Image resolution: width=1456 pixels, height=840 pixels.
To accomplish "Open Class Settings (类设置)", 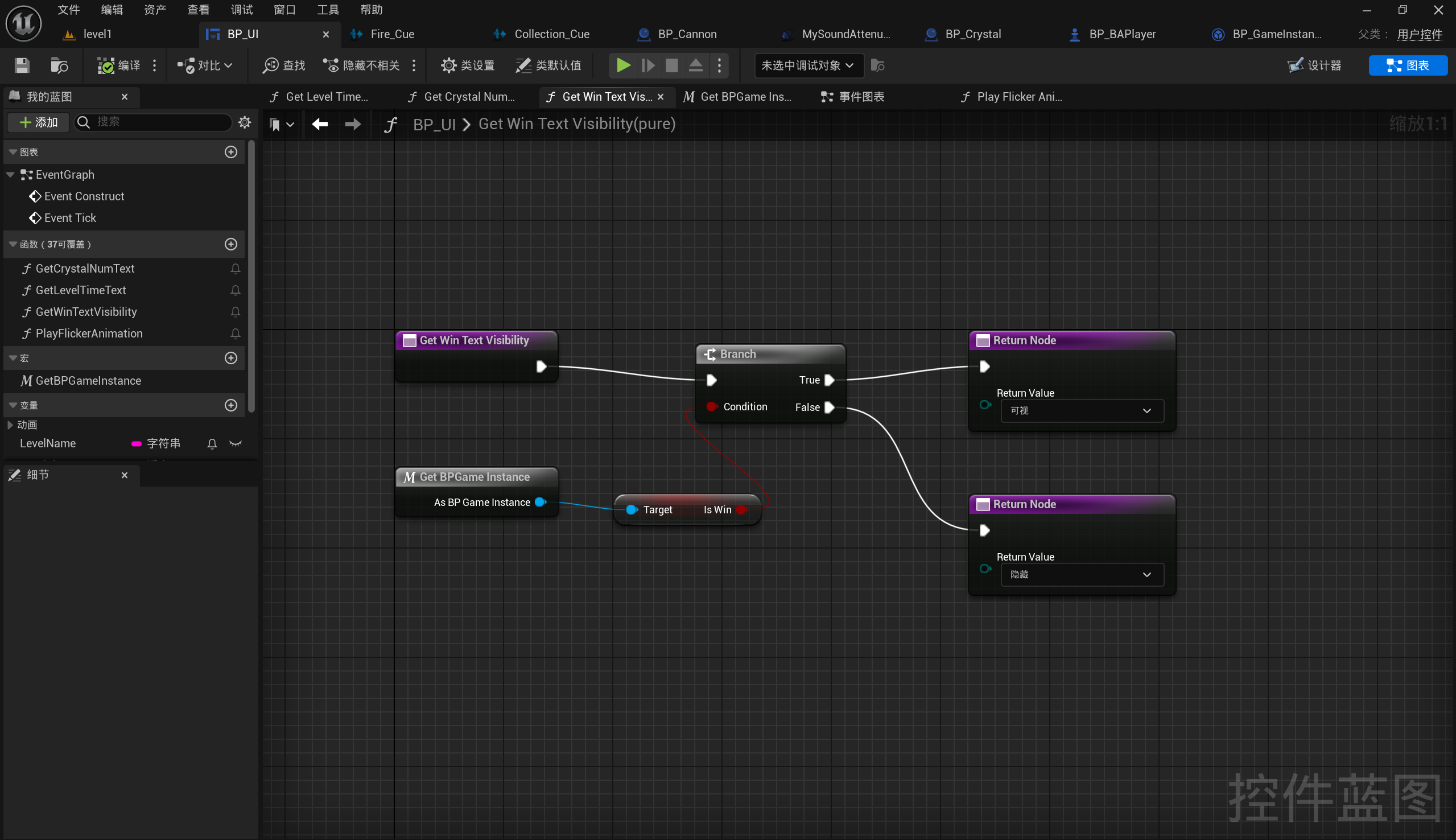I will pyautogui.click(x=468, y=65).
